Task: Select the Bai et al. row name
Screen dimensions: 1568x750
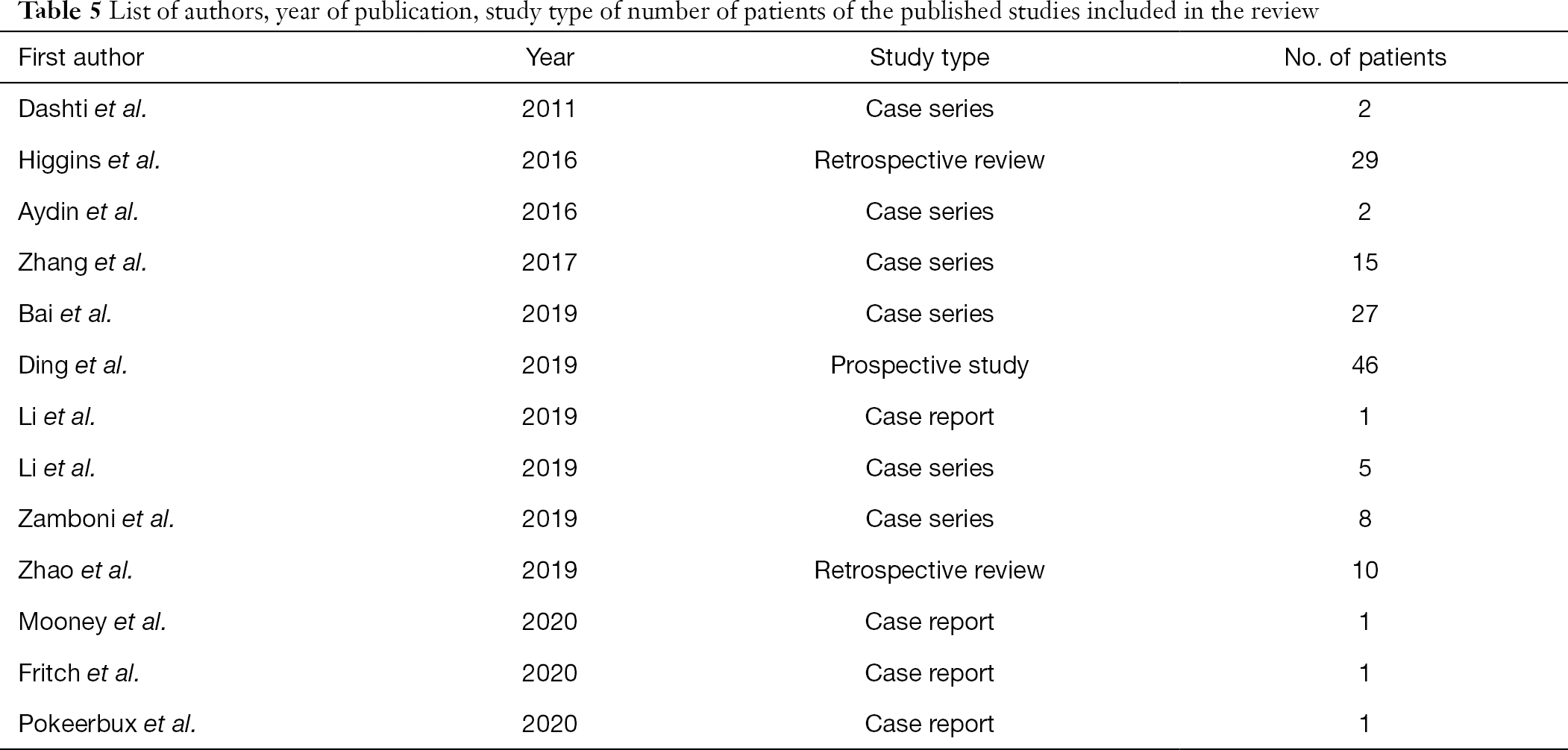Action: [65, 314]
